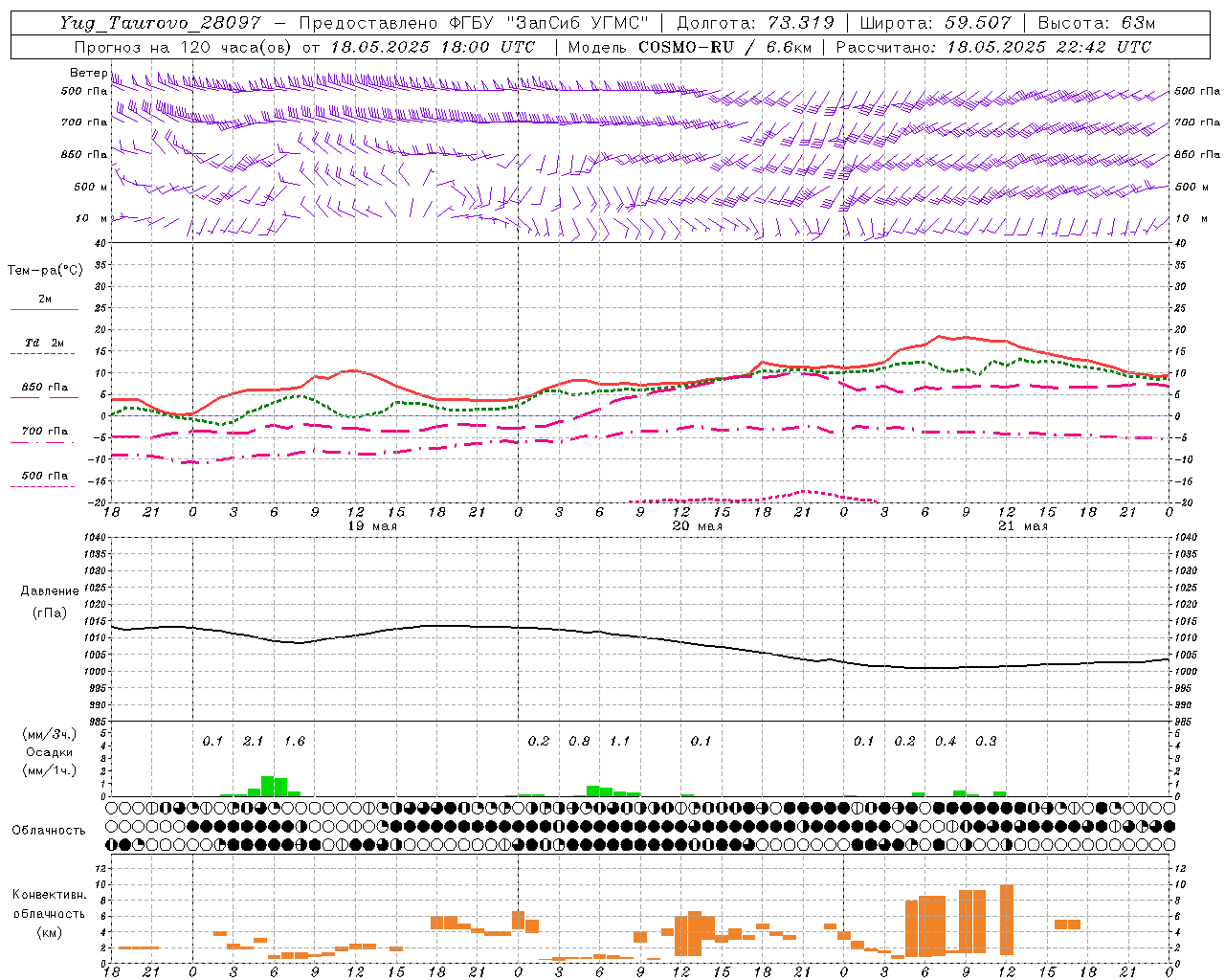Click the station title Yug_Taurovo_28097
This screenshot has height=980, width=1225.
(160, 23)
